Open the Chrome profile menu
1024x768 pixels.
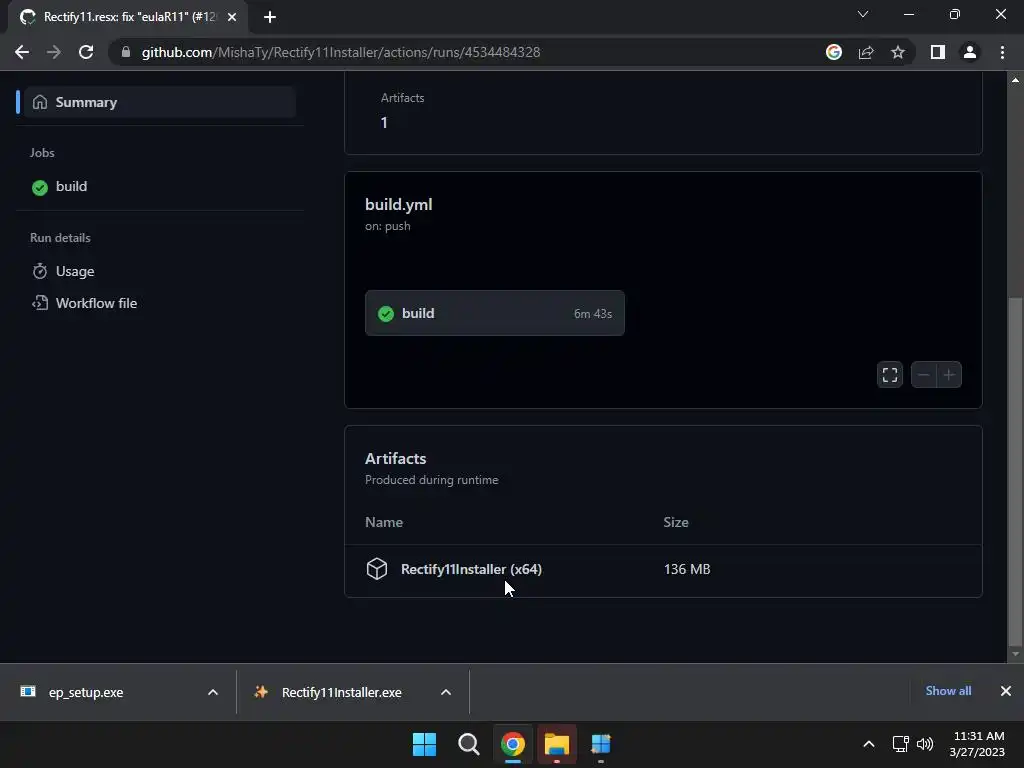(970, 52)
